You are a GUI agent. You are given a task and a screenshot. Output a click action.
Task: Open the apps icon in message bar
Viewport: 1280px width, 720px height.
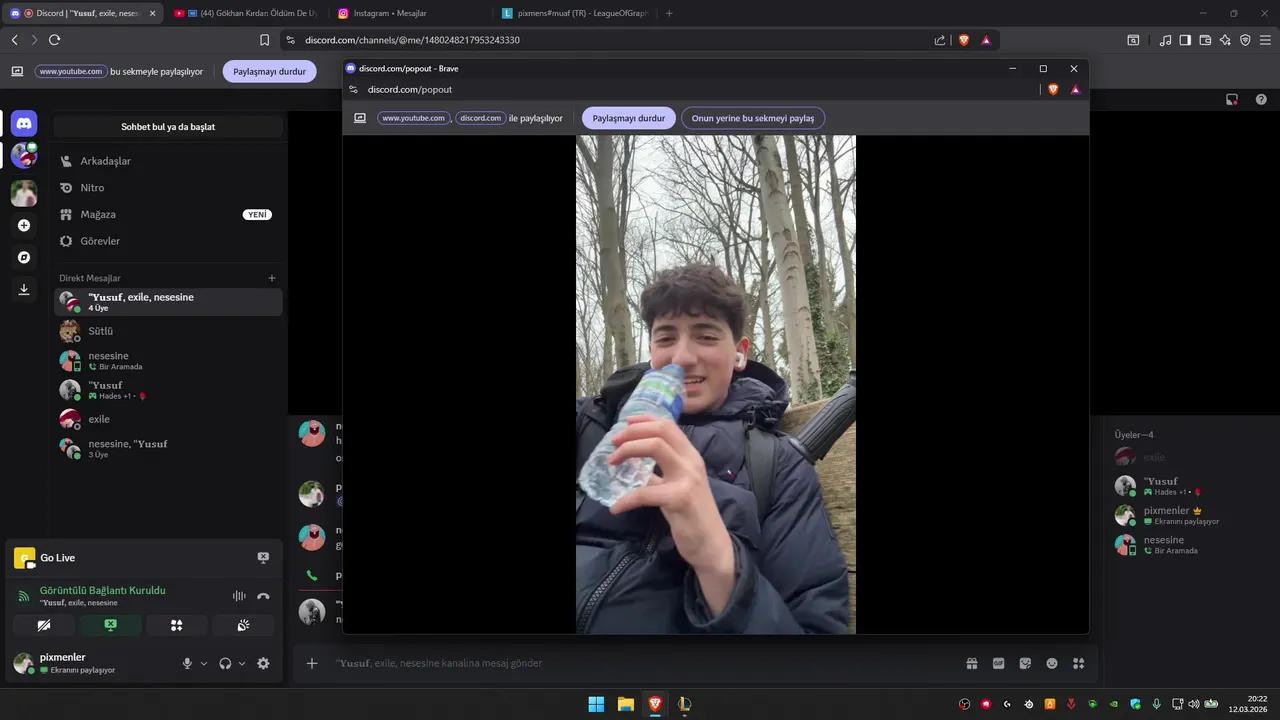coord(1078,663)
